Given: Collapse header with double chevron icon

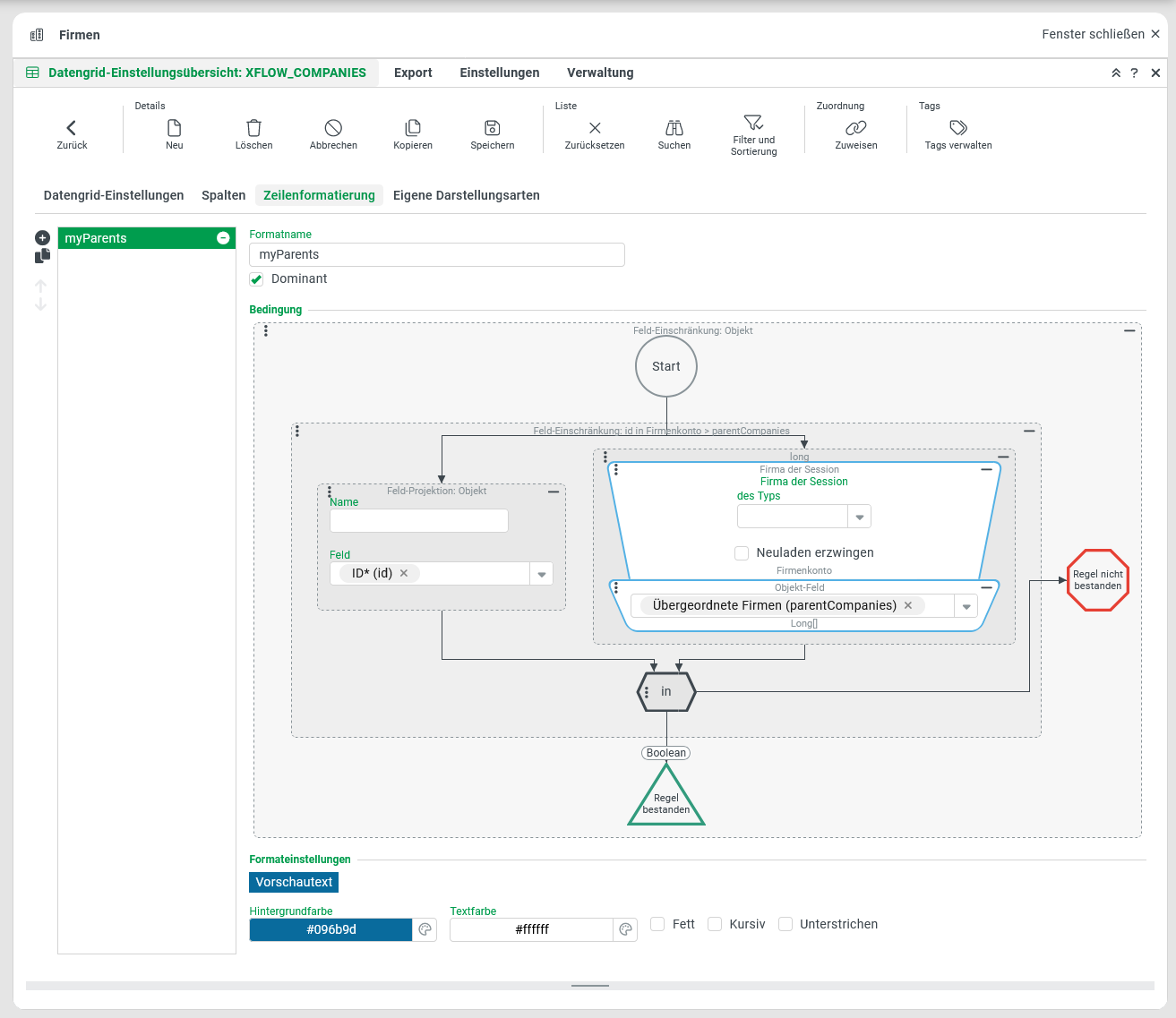Looking at the screenshot, I should click(1116, 73).
